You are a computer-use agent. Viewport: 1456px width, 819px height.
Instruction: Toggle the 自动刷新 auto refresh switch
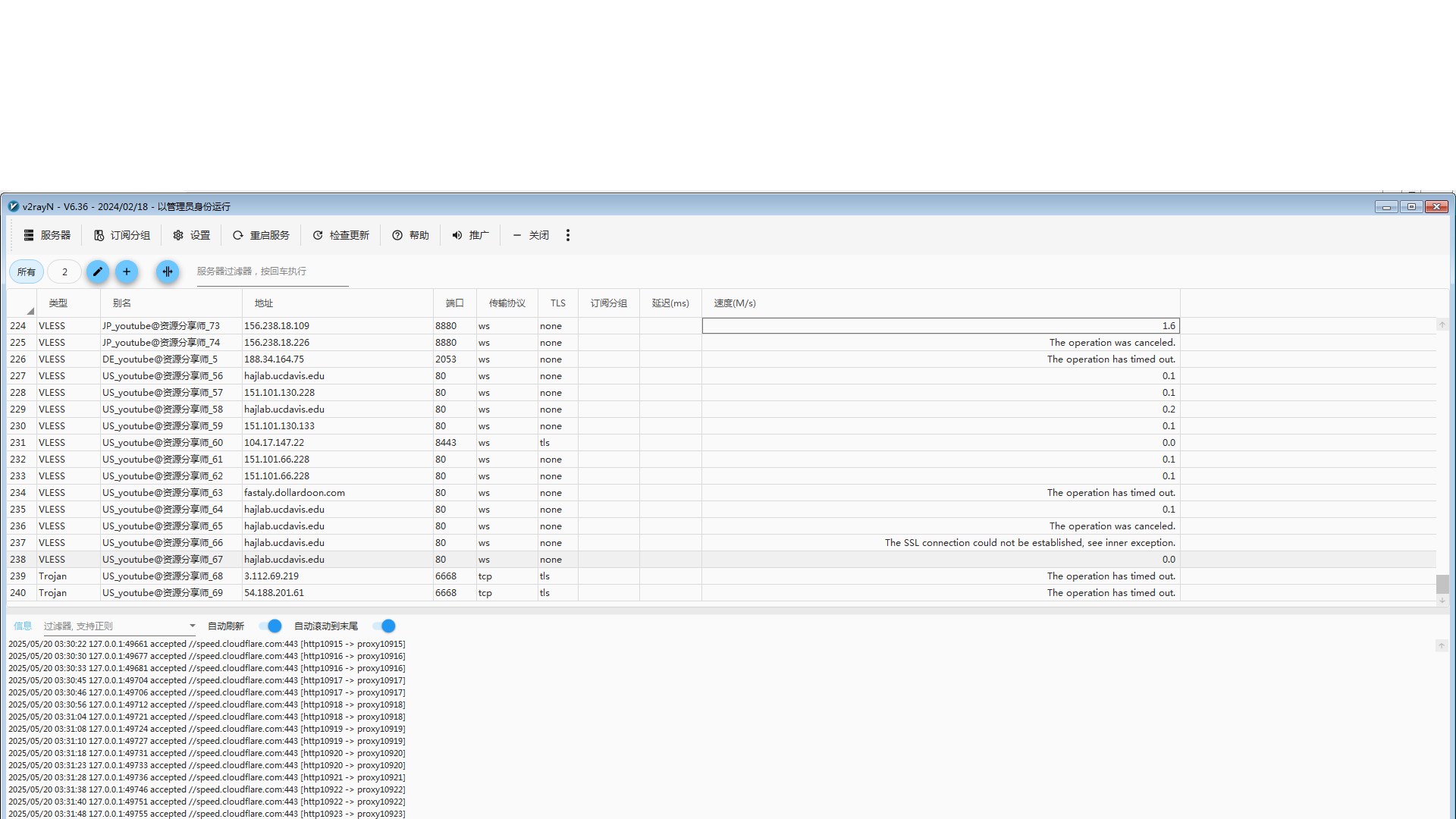[x=270, y=626]
